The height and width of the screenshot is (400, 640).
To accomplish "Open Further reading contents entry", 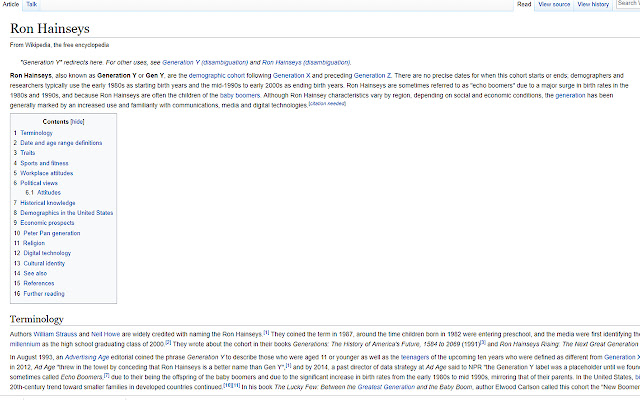I will pyautogui.click(x=44, y=293).
